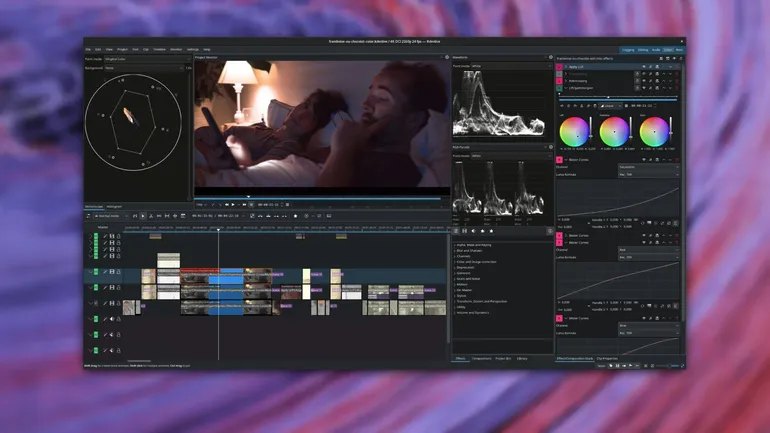This screenshot has width=770, height=433.
Task: Switch to the Clip Properties tab
Action: [607, 359]
